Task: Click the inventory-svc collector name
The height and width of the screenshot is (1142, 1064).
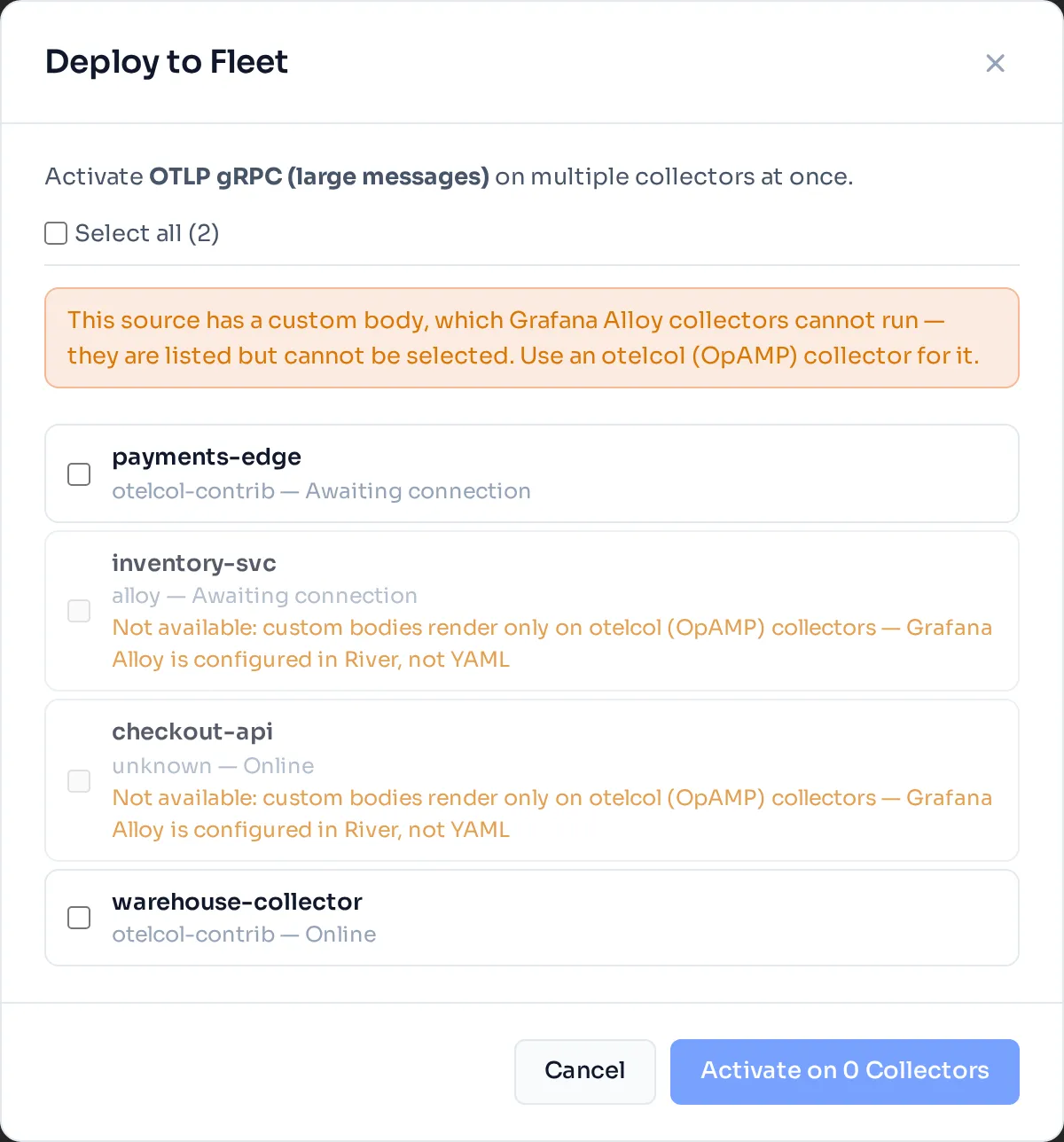Action: point(194,563)
